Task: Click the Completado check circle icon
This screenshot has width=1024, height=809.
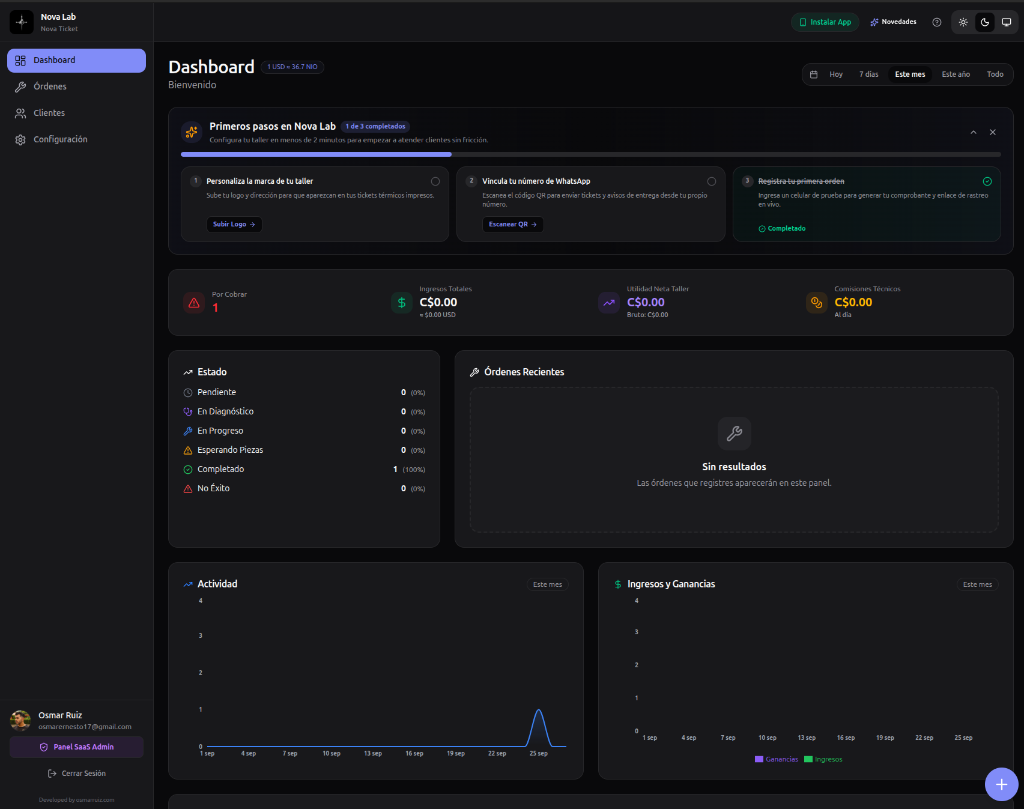Action: point(188,469)
